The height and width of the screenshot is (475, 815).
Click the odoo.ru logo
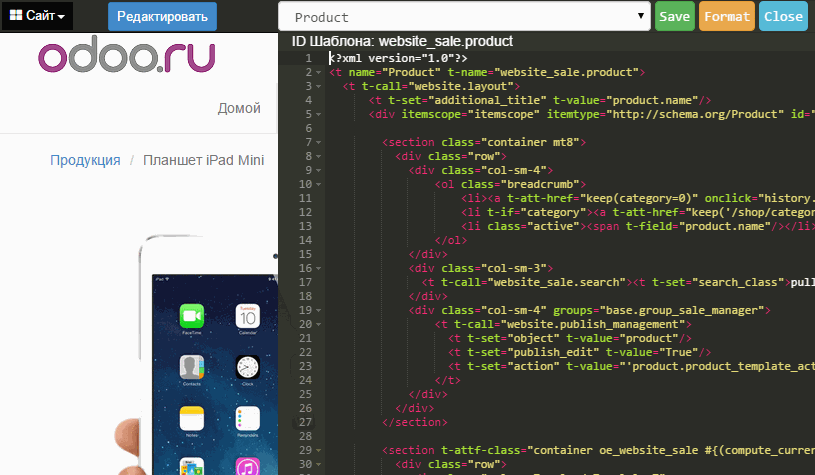127,54
